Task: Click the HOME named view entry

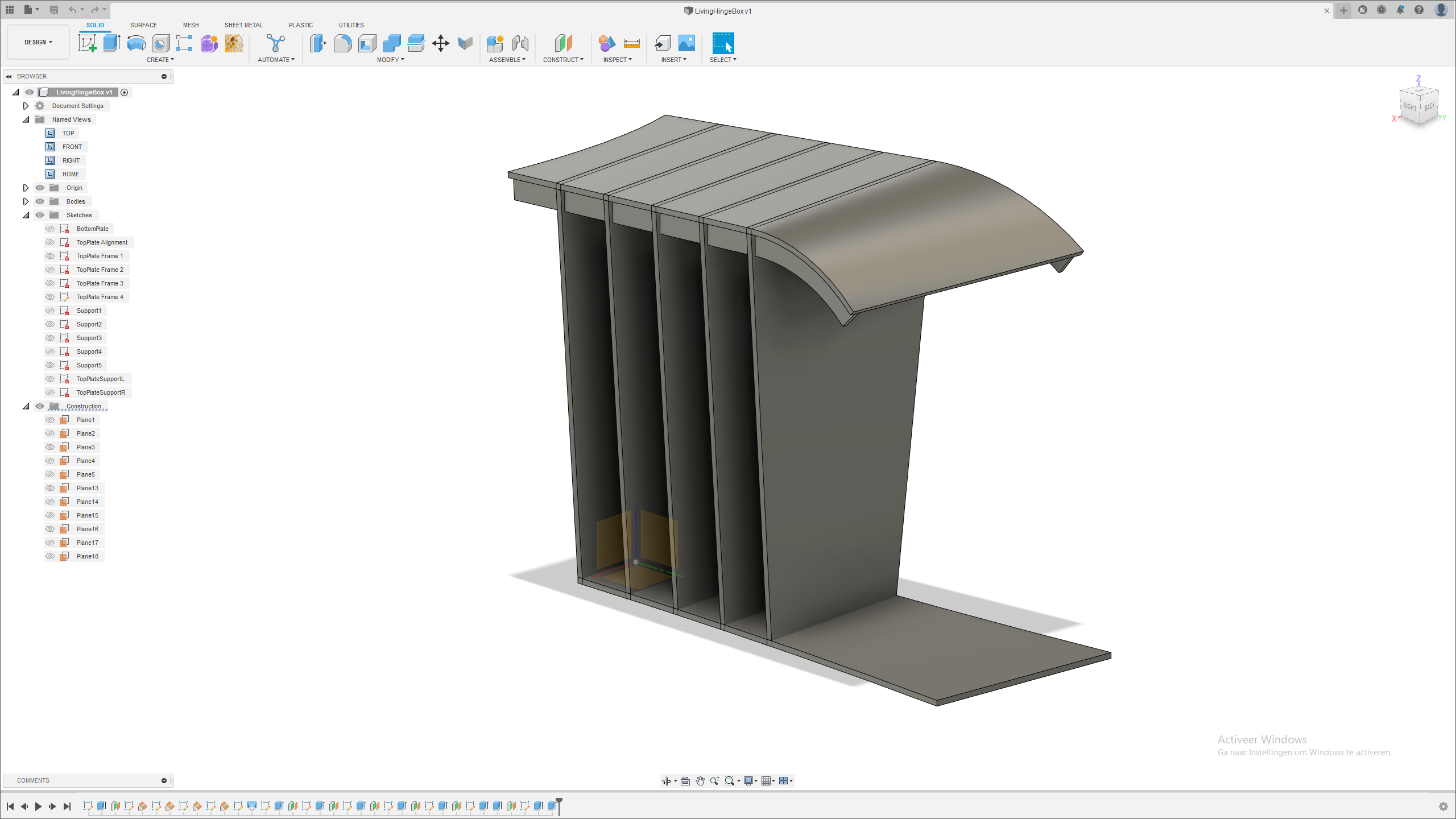Action: click(71, 173)
